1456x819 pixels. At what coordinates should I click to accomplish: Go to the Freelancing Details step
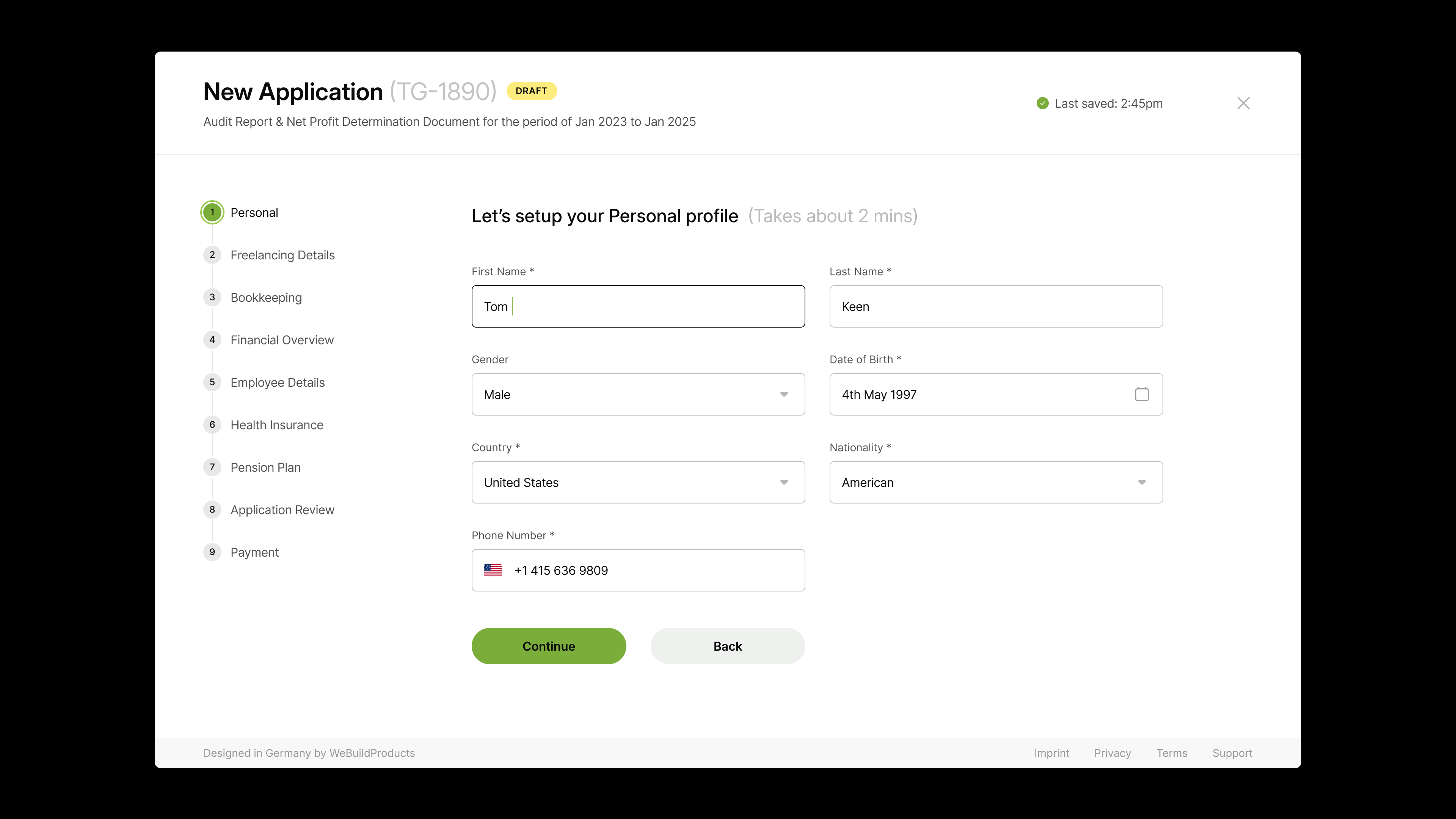(282, 256)
